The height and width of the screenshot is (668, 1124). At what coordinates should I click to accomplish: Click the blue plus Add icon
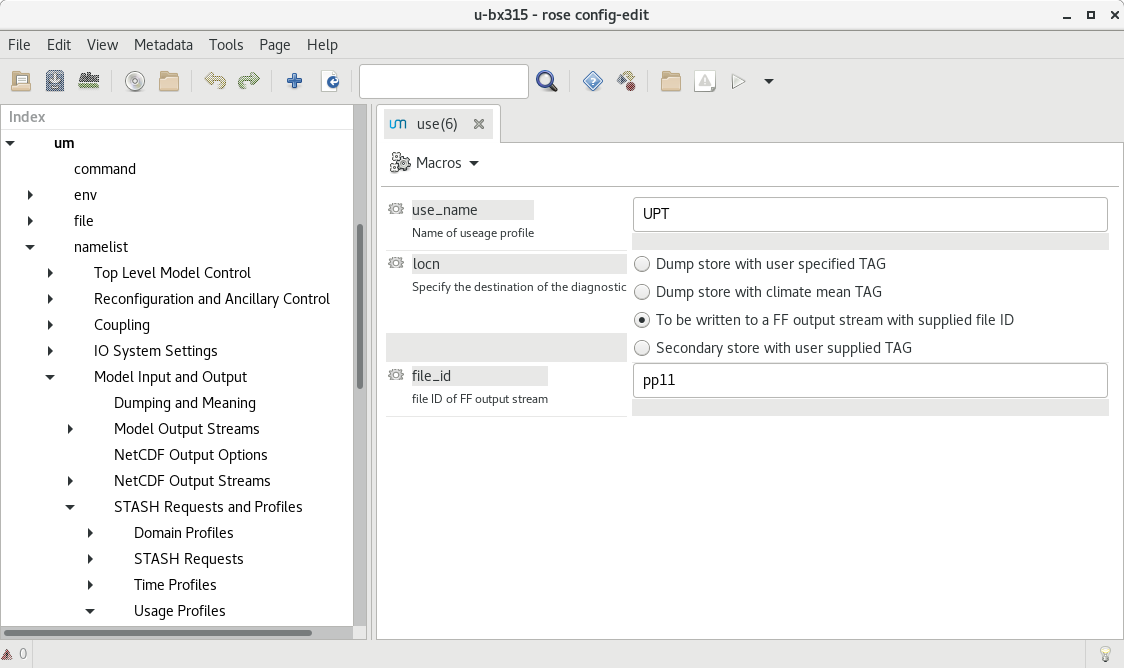point(294,81)
